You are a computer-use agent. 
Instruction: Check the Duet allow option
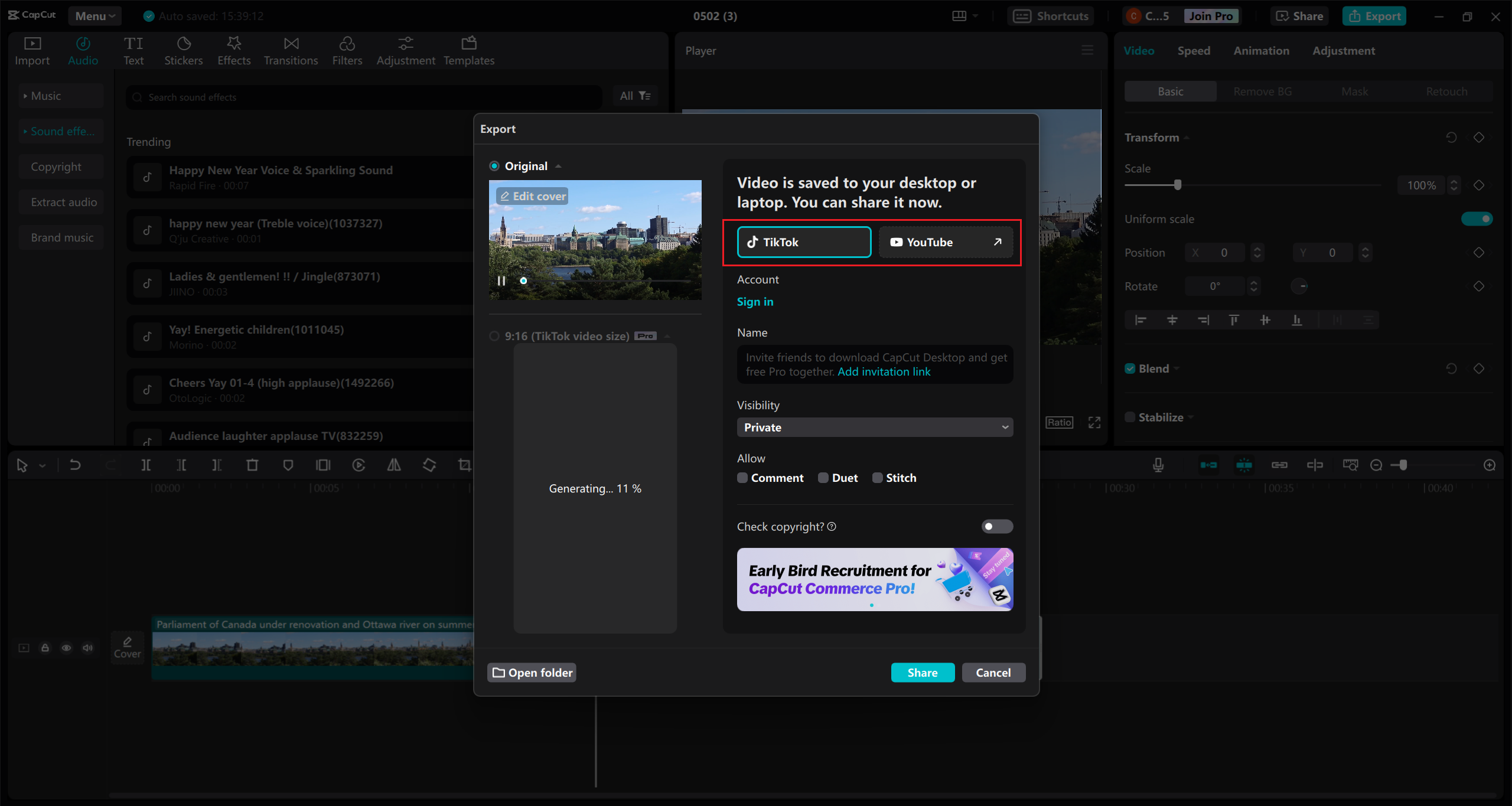[823, 478]
